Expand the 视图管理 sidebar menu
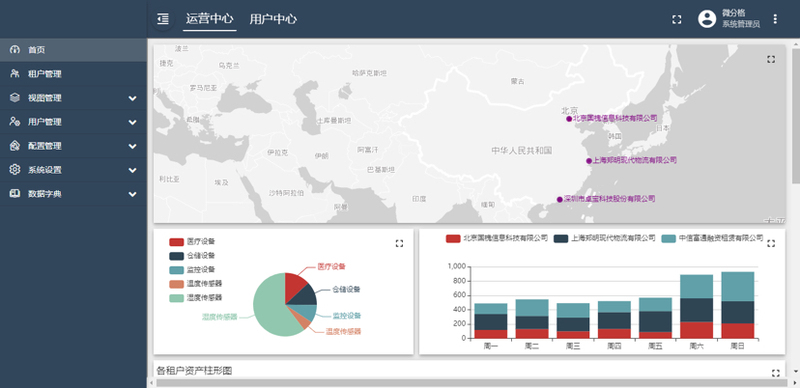 click(x=73, y=98)
